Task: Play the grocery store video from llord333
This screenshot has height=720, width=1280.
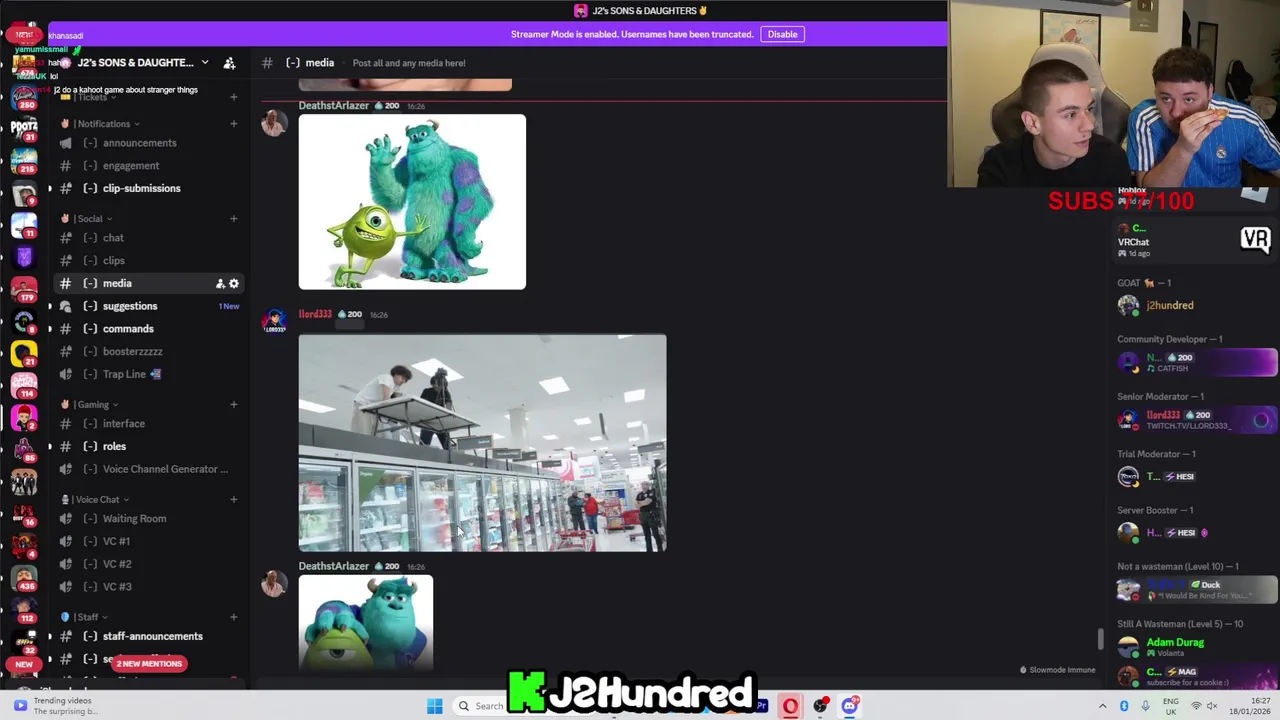Action: (482, 443)
